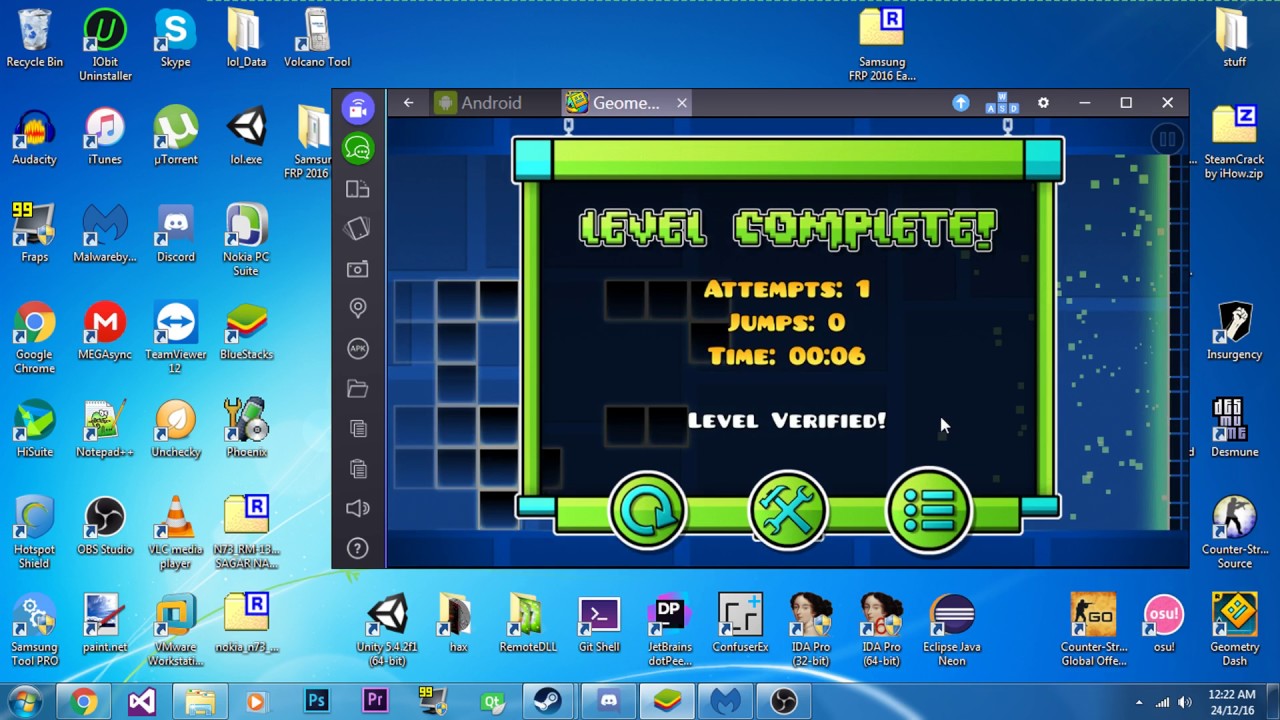Show hidden system tray icons
This screenshot has height=720, width=1280.
point(1139,702)
